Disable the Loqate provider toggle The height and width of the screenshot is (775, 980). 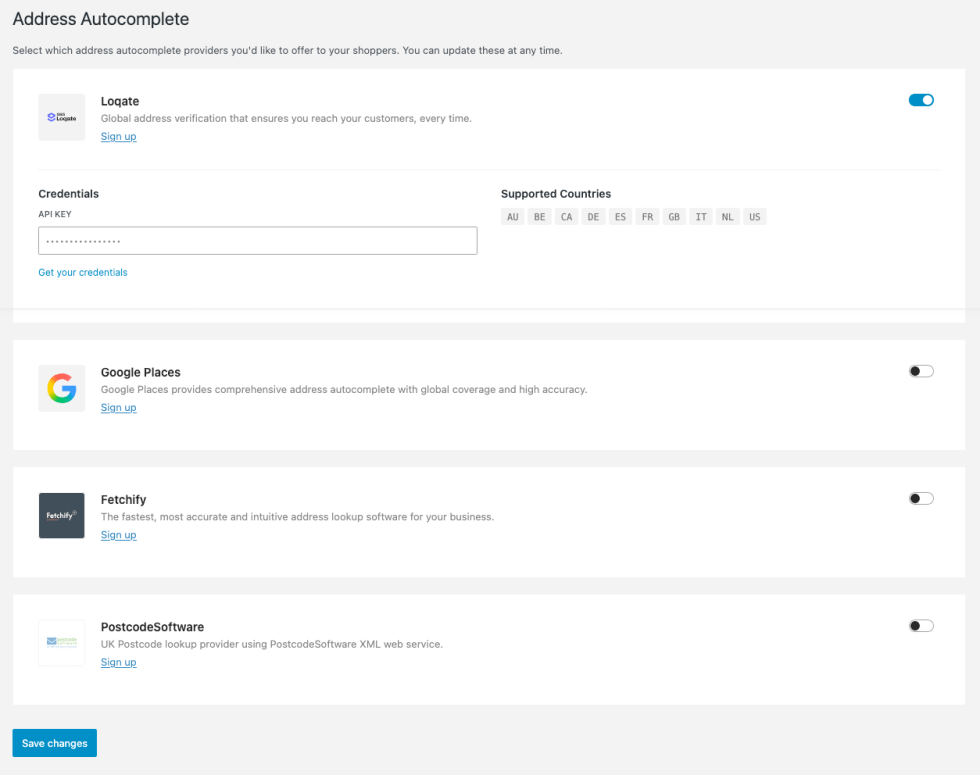[x=921, y=100]
